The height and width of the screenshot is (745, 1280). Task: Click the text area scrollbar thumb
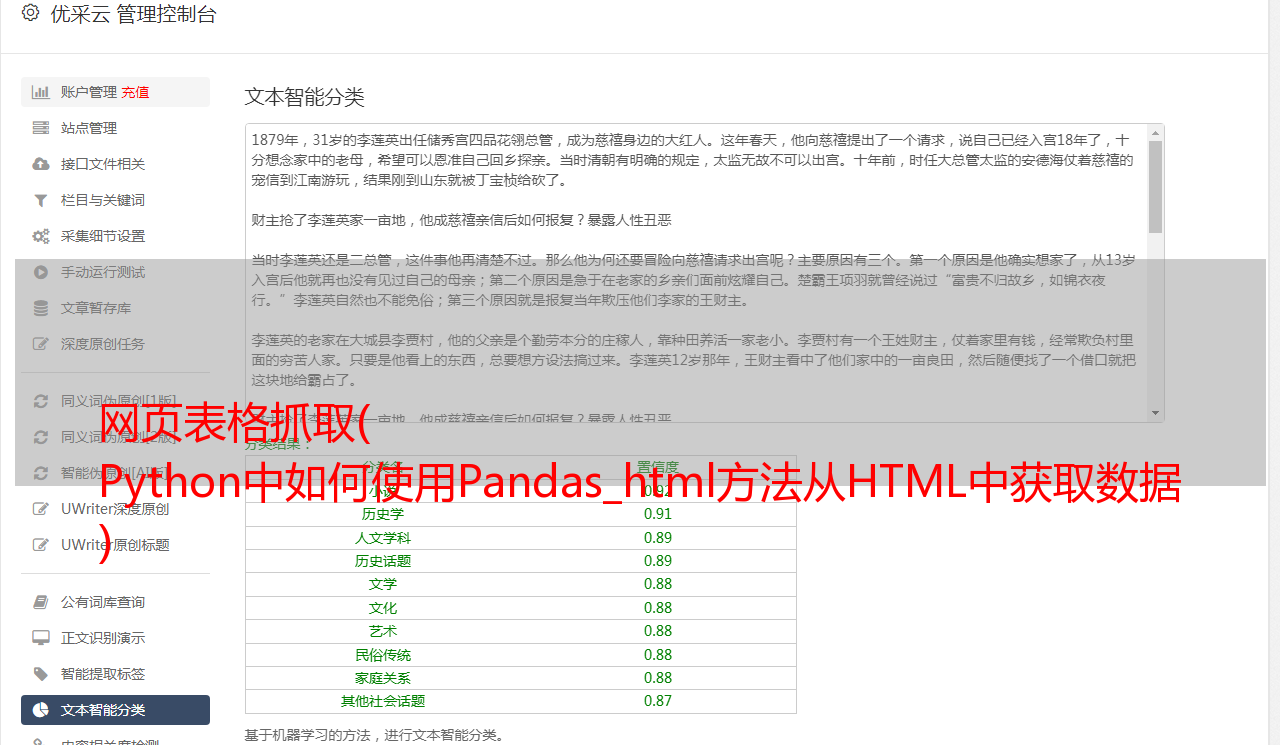click(x=1155, y=186)
